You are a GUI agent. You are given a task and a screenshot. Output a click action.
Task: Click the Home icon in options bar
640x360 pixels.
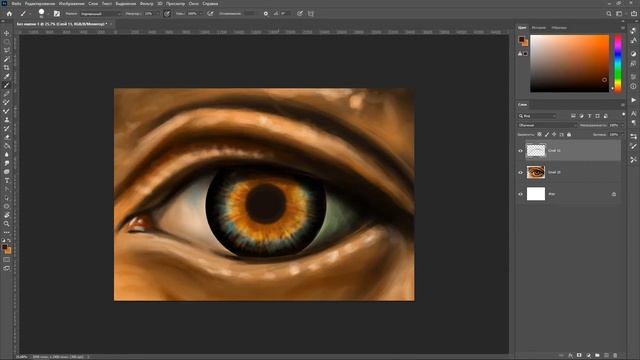9,13
